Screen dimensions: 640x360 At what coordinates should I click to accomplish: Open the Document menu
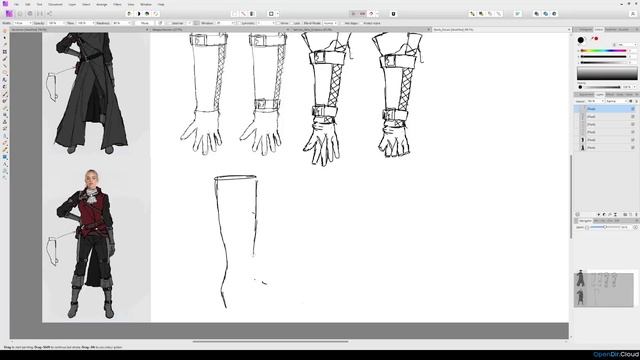click(x=56, y=4)
